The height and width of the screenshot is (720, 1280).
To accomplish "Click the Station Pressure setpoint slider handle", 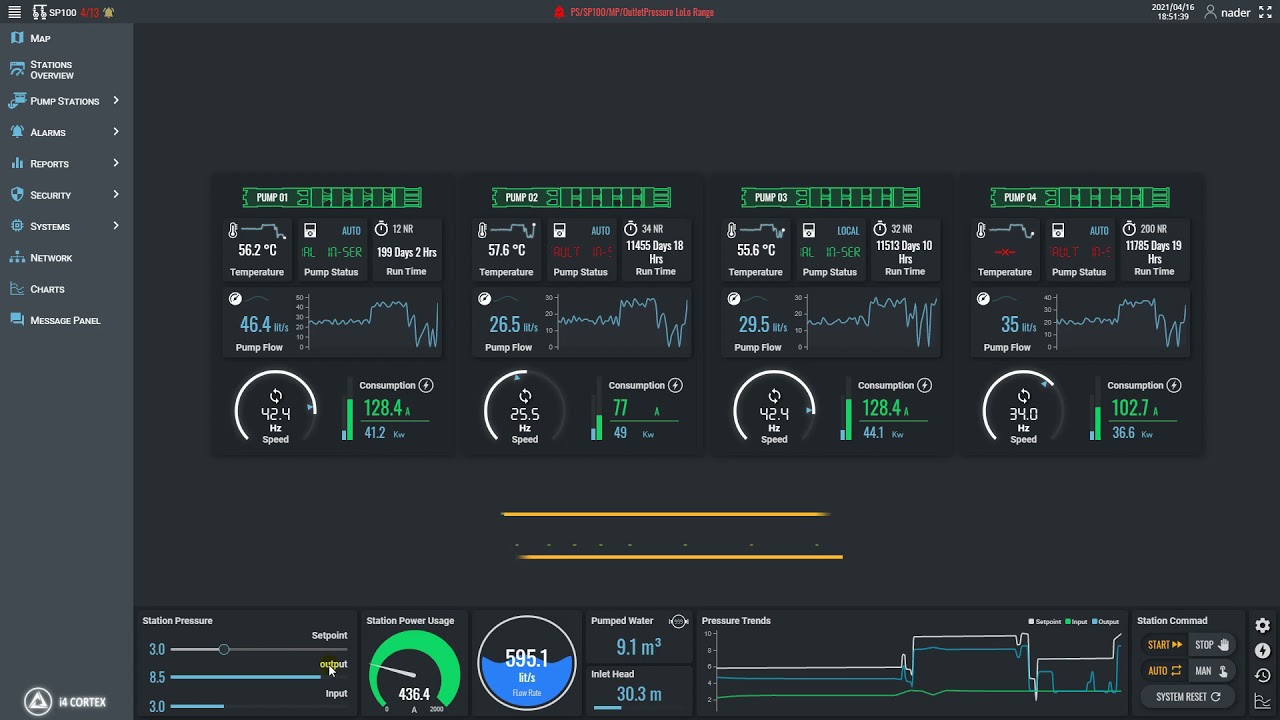I will tap(224, 650).
